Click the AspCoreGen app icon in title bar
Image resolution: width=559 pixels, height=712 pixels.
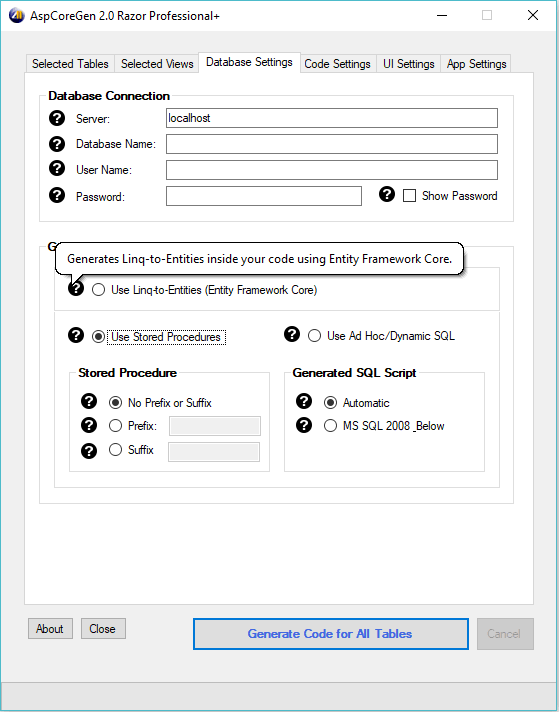(x=16, y=15)
